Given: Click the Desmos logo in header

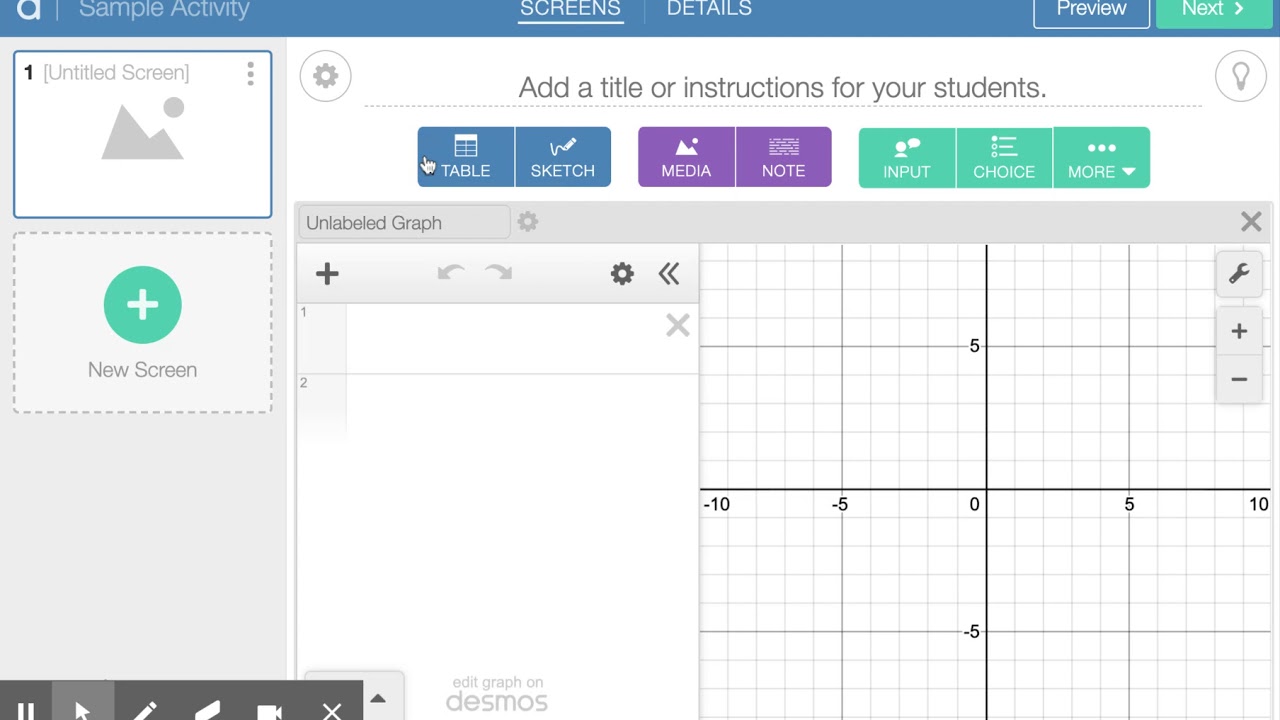Looking at the screenshot, I should (29, 9).
